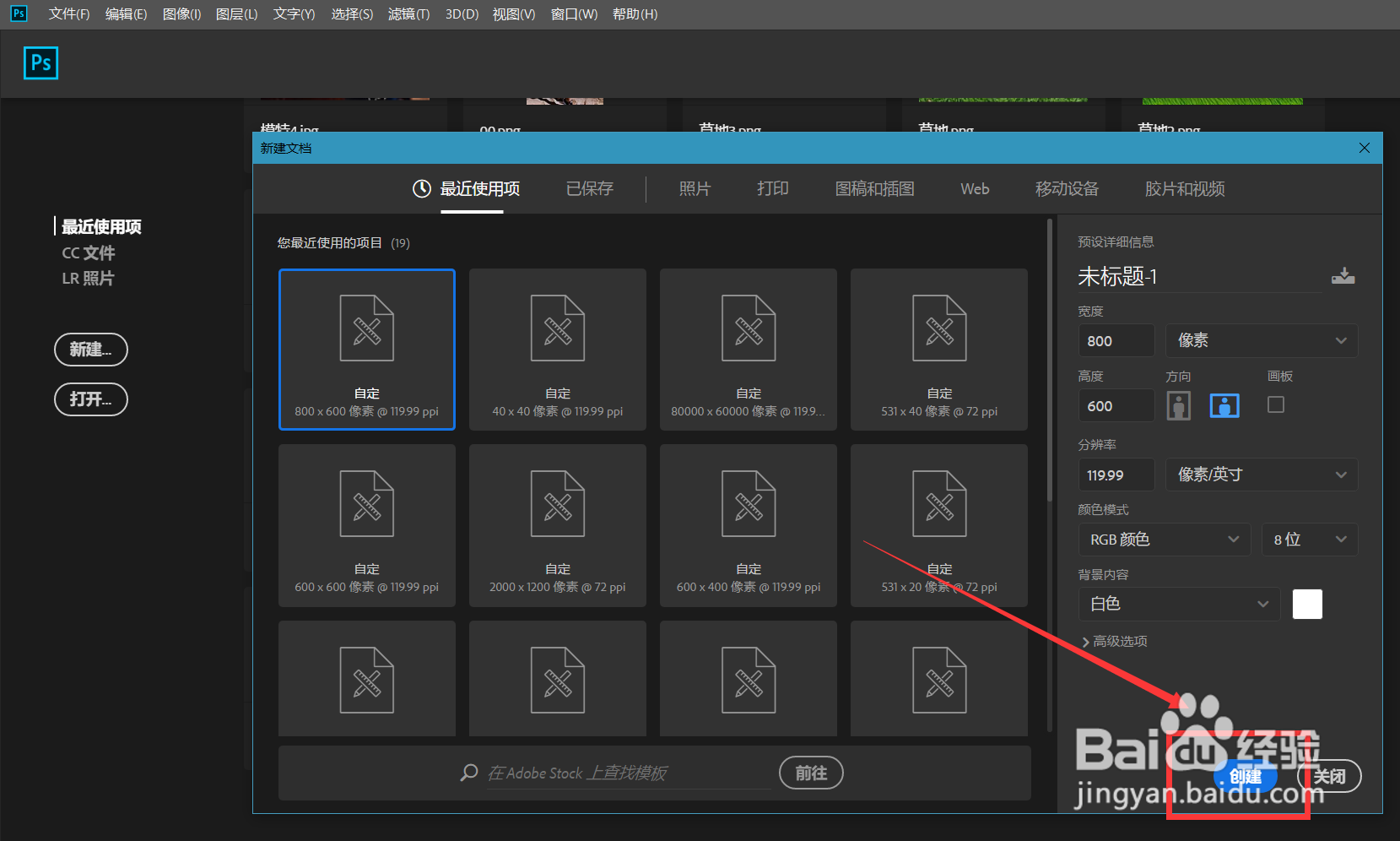Viewport: 1400px width, 841px height.
Task: Open the 选择(S) menu
Action: [352, 14]
